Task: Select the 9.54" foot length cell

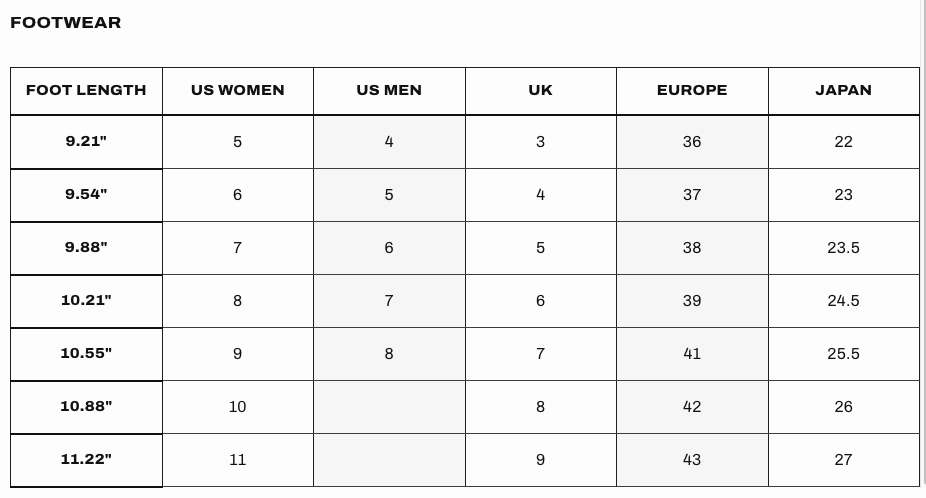Action: tap(86, 195)
